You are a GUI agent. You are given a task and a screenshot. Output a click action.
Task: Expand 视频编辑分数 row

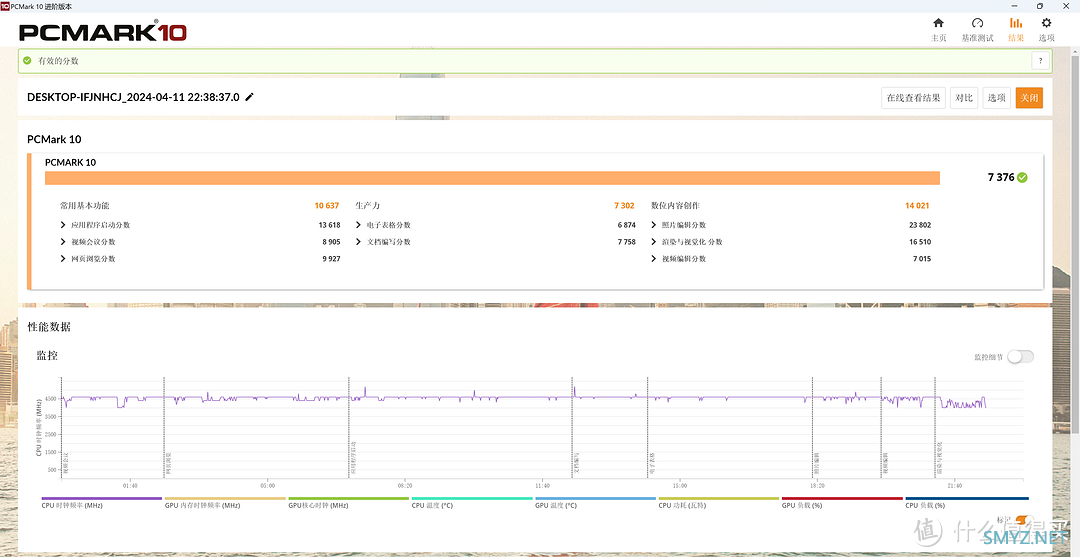pyautogui.click(x=654, y=259)
